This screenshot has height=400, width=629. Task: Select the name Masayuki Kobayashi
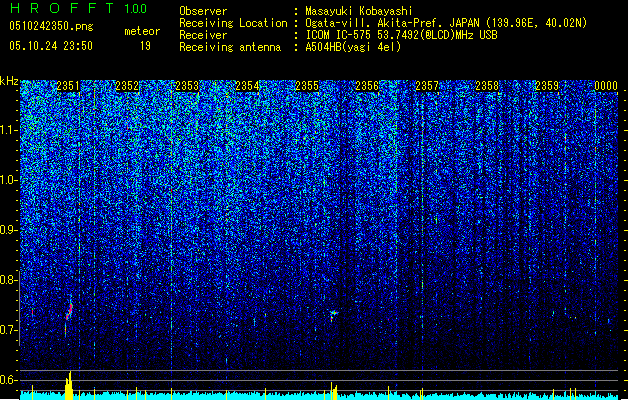click(x=359, y=11)
